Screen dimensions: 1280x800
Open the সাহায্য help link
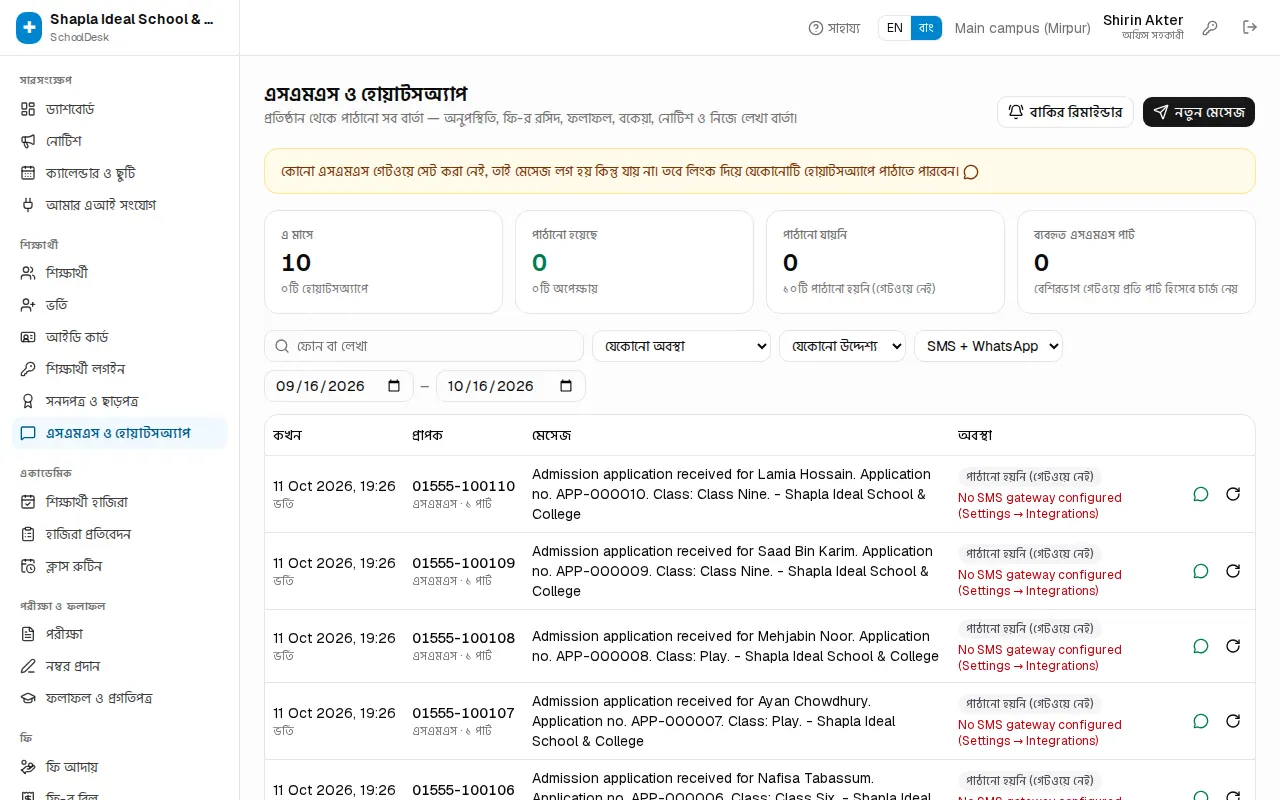834,28
